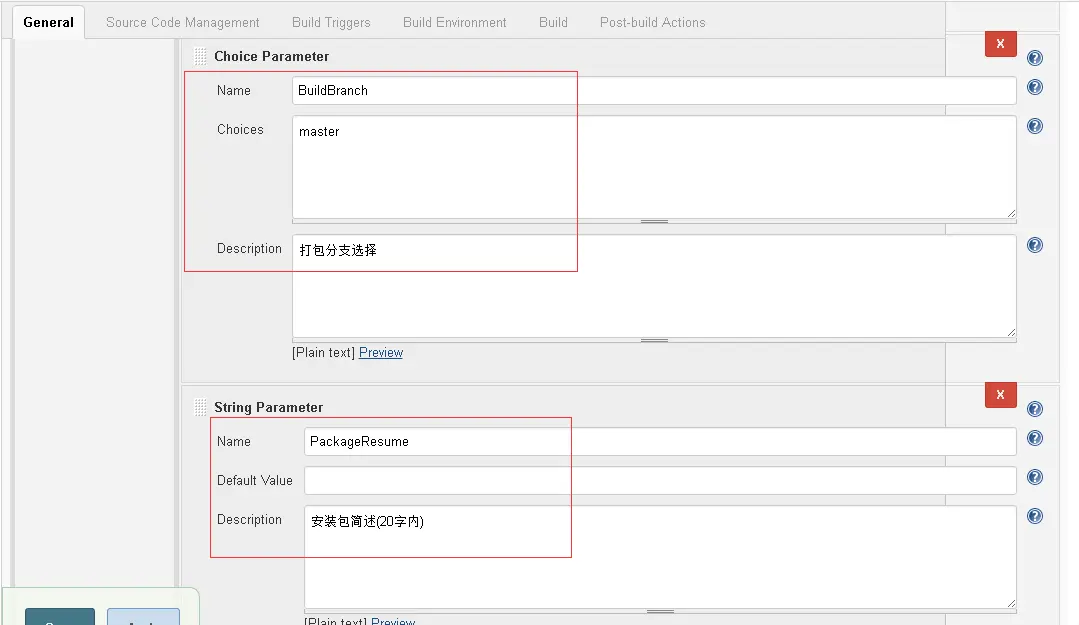Open help beside the Default Value field
Viewport: 1079px width, 625px height.
1035,478
